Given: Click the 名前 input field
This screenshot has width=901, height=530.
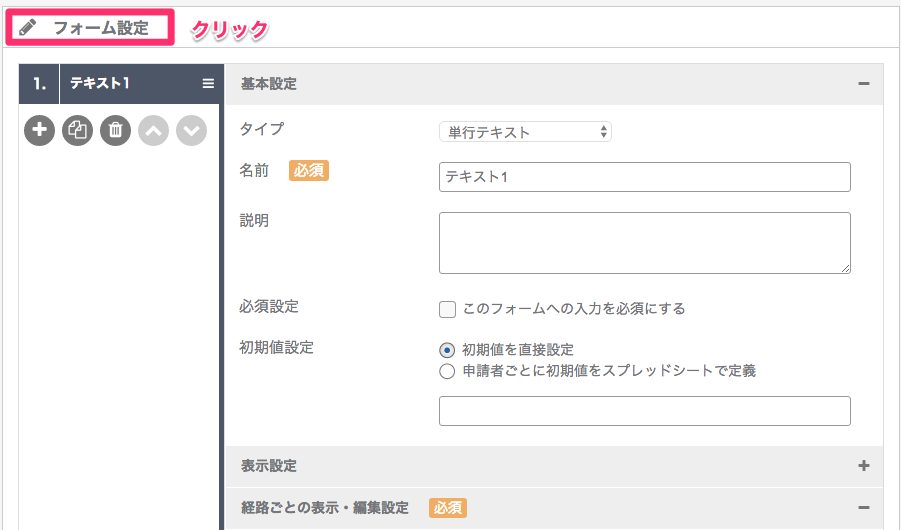Looking at the screenshot, I should pos(645,177).
